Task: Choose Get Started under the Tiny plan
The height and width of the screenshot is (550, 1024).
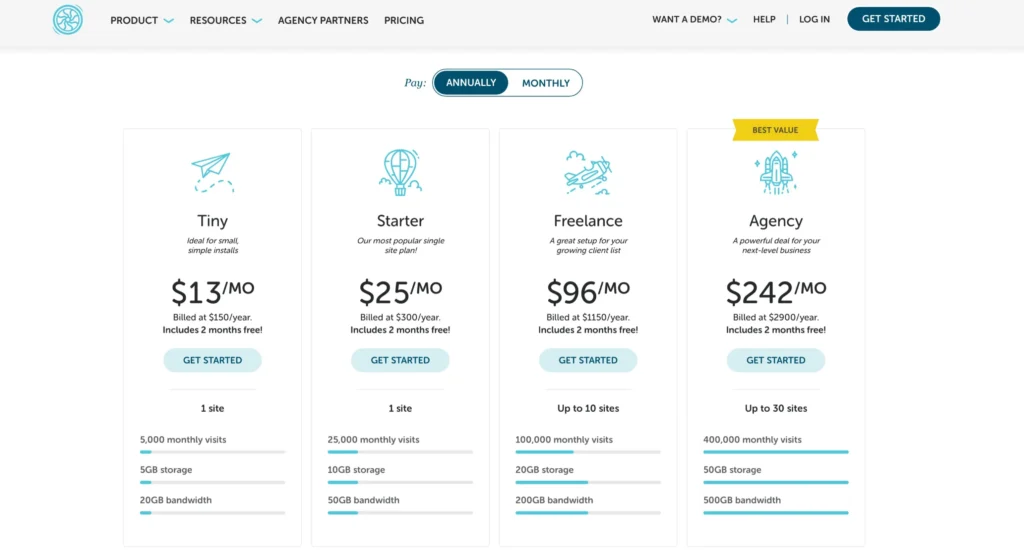Action: coord(212,360)
